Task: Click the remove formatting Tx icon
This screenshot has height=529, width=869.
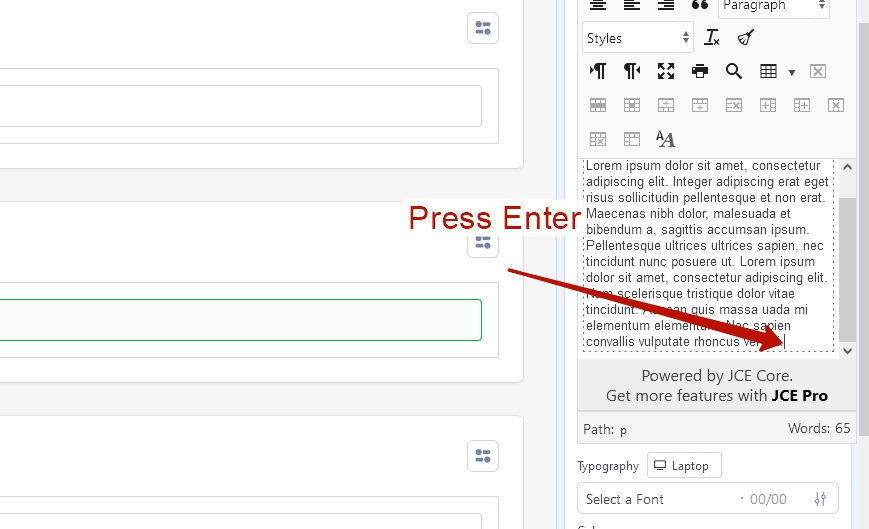Action: pos(712,38)
